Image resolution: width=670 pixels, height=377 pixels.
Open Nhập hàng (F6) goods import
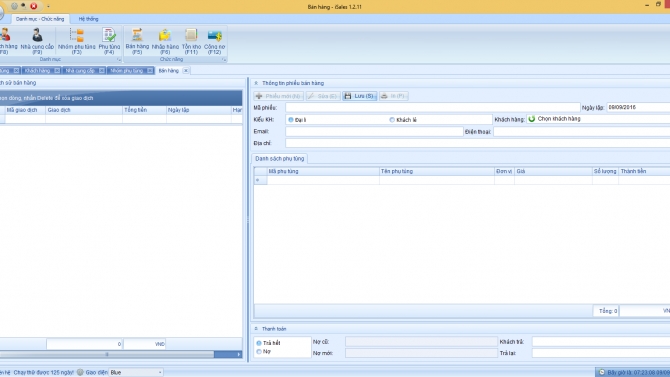pos(165,41)
